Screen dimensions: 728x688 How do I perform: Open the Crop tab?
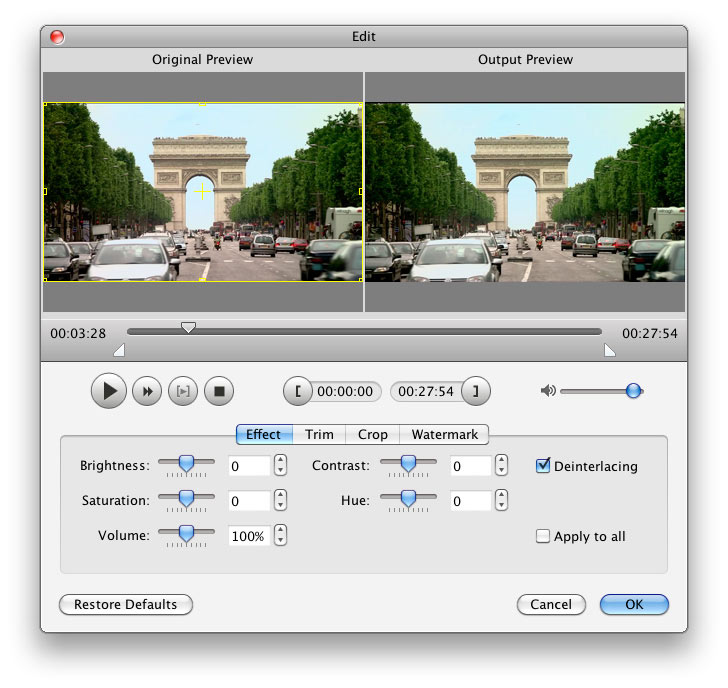coord(372,435)
